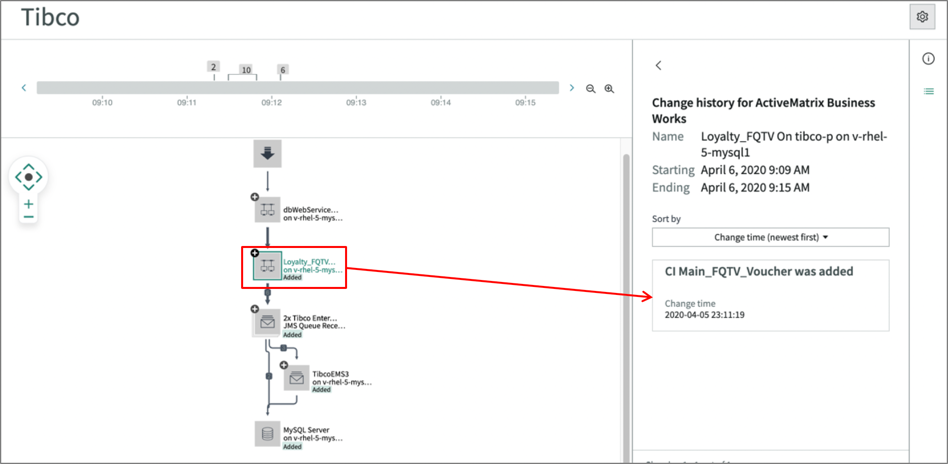This screenshot has height=464, width=948.
Task: Expand the Loyalty_FQTV node plus badge
Action: tap(255, 252)
